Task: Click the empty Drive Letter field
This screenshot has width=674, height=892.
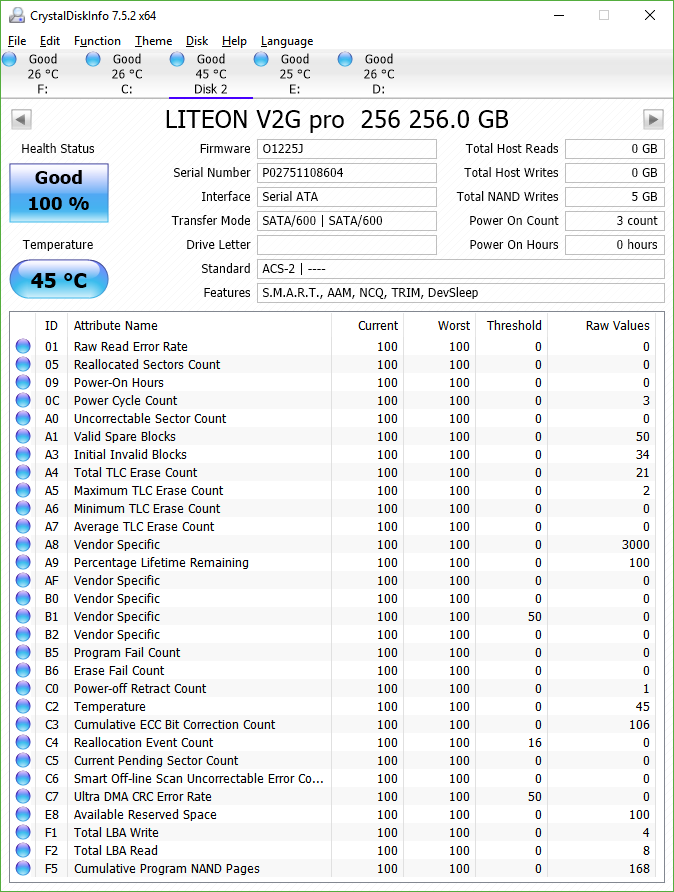Action: 347,245
